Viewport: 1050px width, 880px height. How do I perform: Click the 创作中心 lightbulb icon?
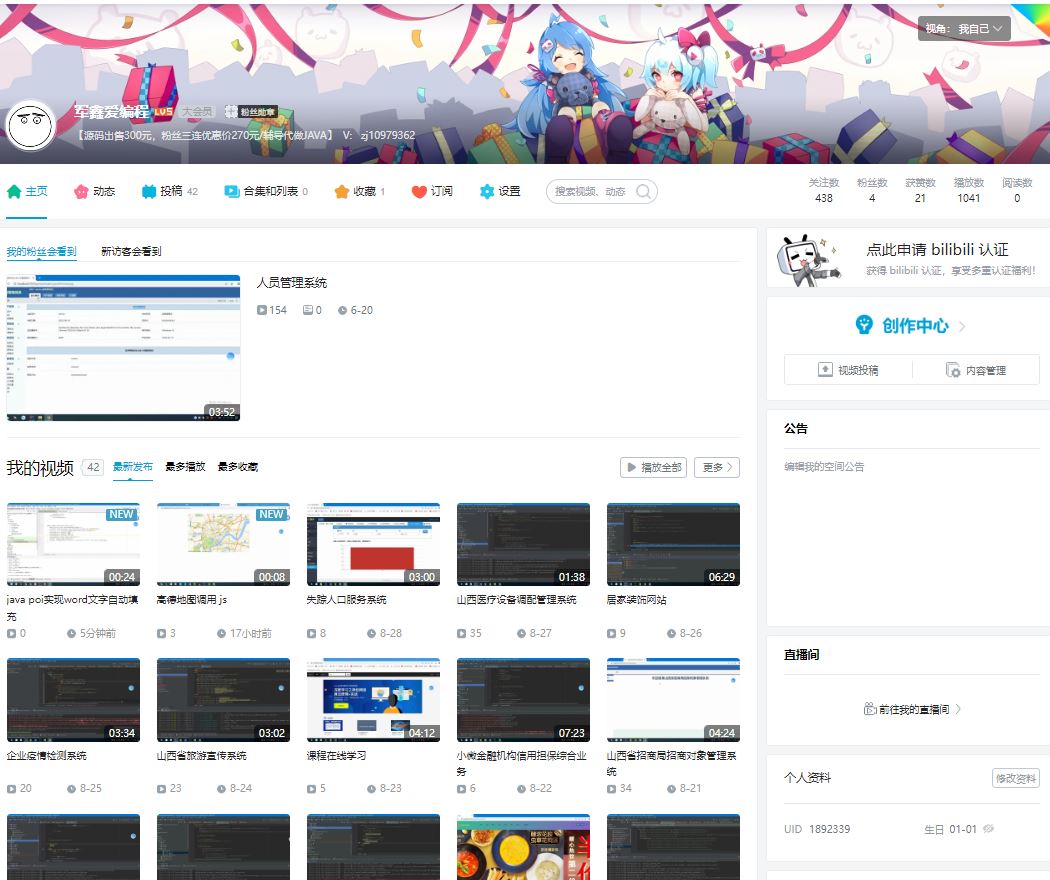click(865, 325)
